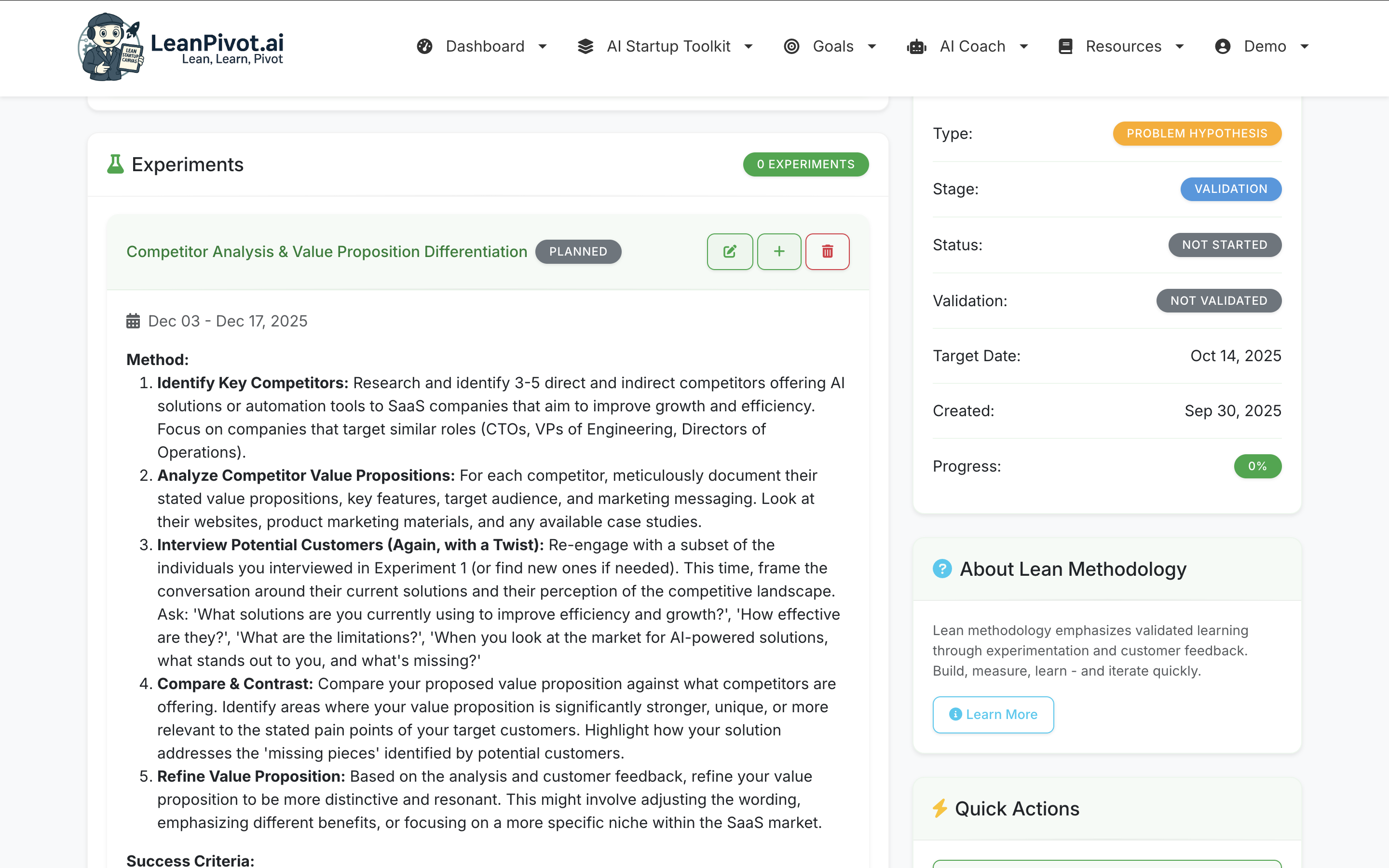Click the PLANNED status badge

[578, 251]
